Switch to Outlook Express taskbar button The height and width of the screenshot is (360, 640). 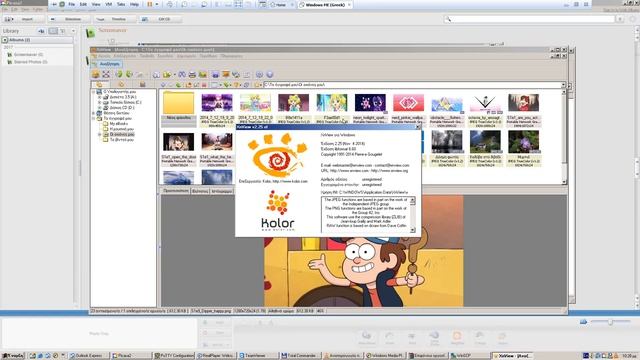click(x=88, y=356)
